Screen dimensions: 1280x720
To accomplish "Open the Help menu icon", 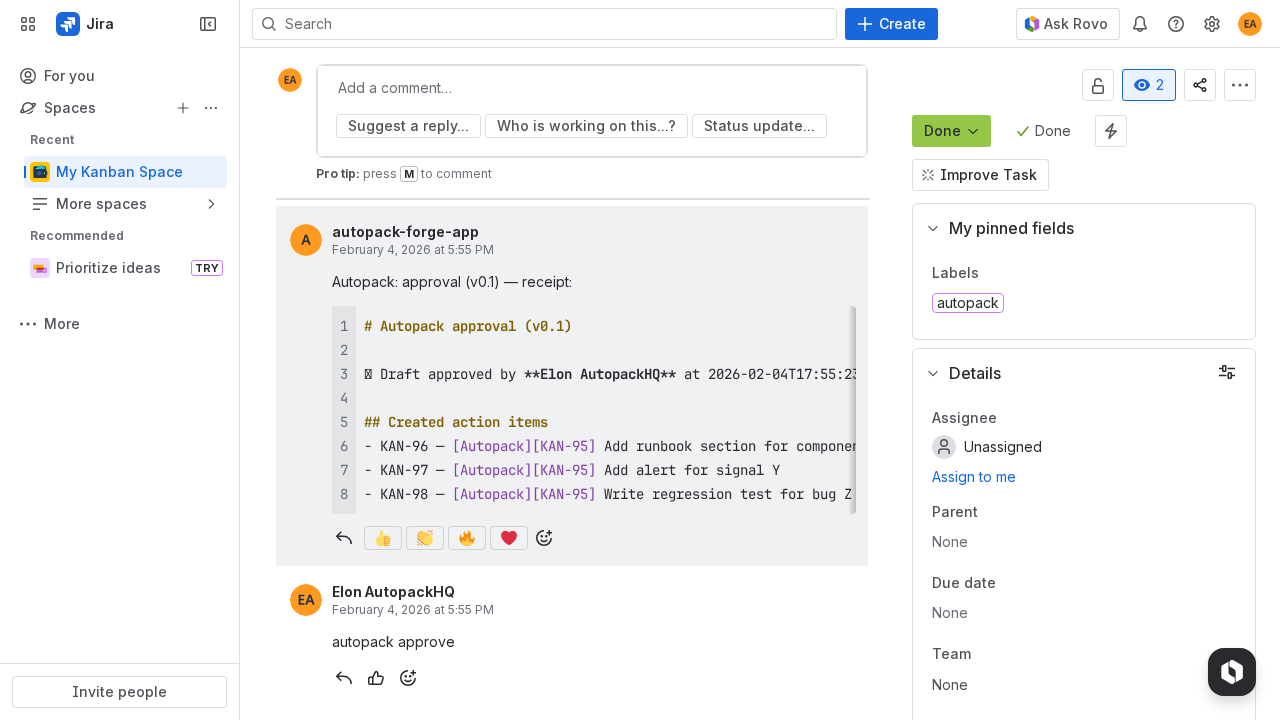I will [x=1176, y=24].
